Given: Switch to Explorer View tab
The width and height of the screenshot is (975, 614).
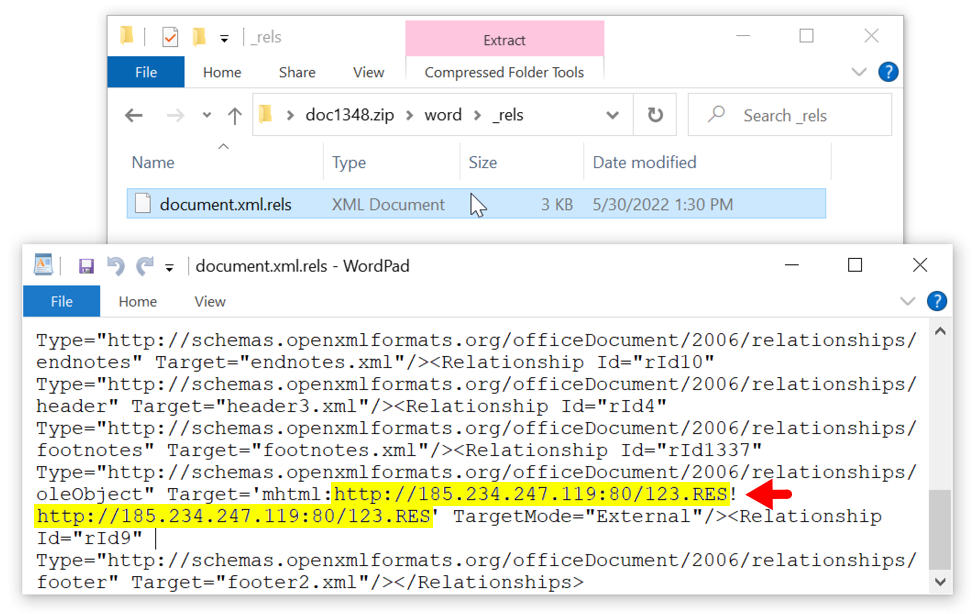Looking at the screenshot, I should click(x=369, y=72).
